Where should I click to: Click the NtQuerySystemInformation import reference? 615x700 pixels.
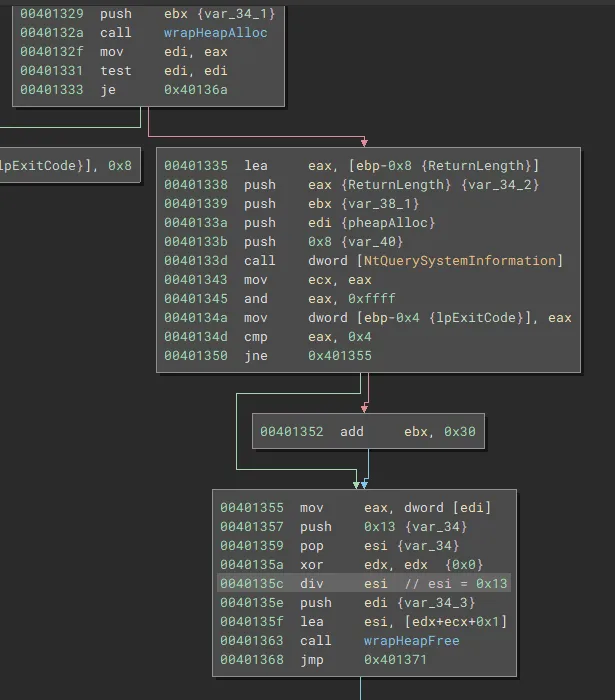pos(460,260)
